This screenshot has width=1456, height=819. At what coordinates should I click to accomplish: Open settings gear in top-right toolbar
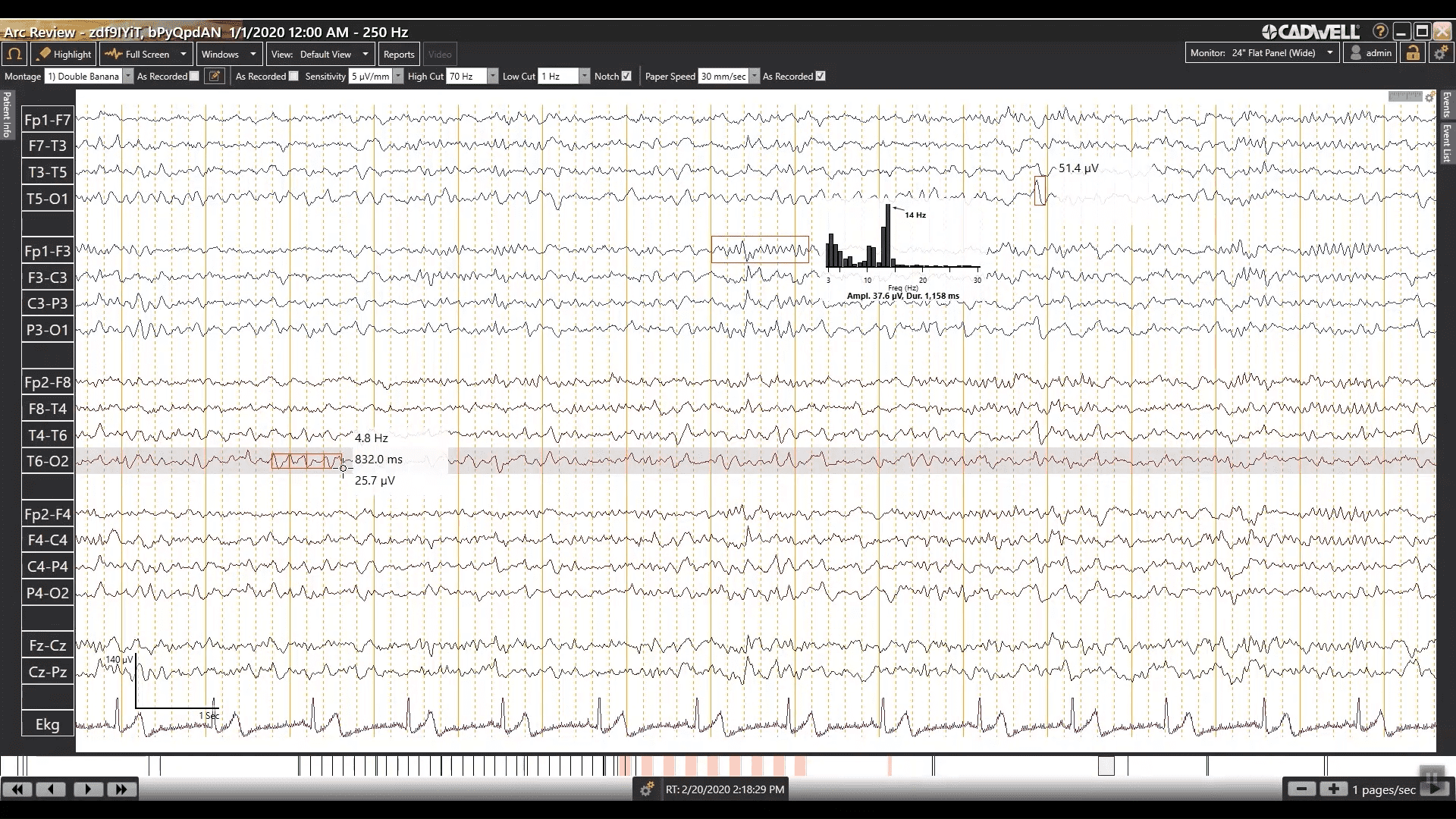point(1440,53)
